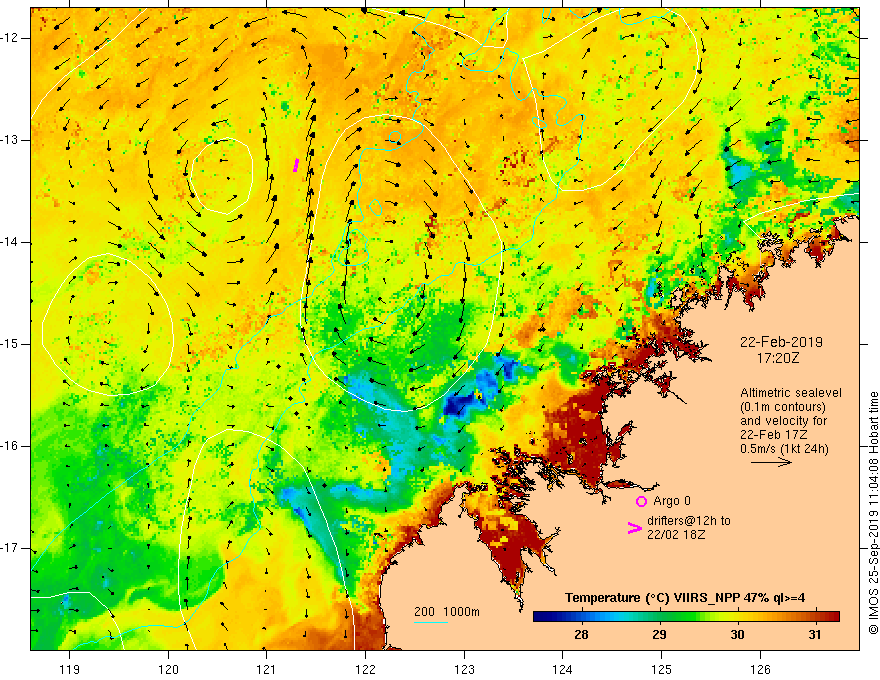Image resolution: width=880 pixels, height=680 pixels.
Task: Click latitude label -16 on axis
Action: click(10, 446)
